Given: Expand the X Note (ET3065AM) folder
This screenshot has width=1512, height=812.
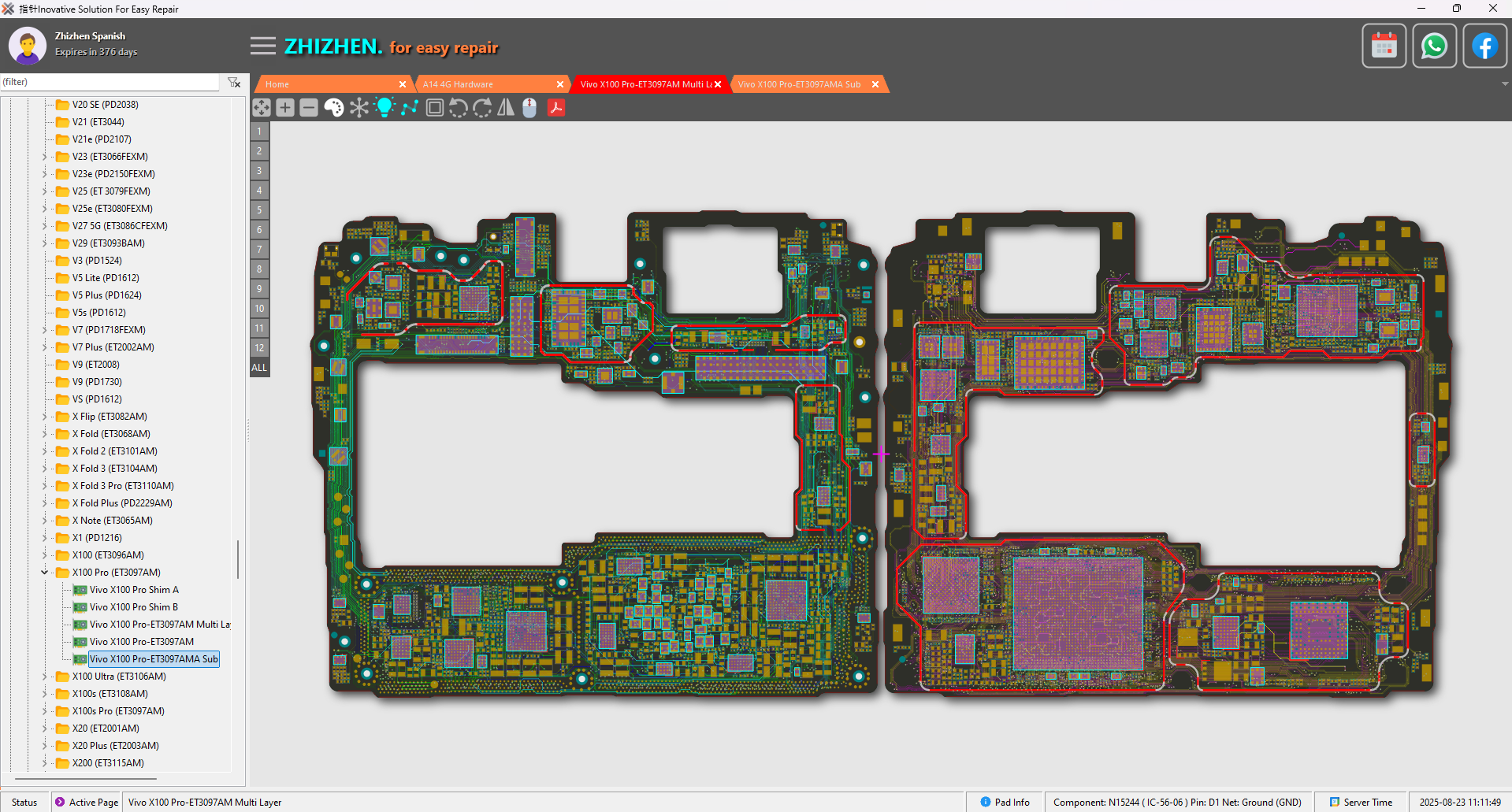Looking at the screenshot, I should coord(45,521).
